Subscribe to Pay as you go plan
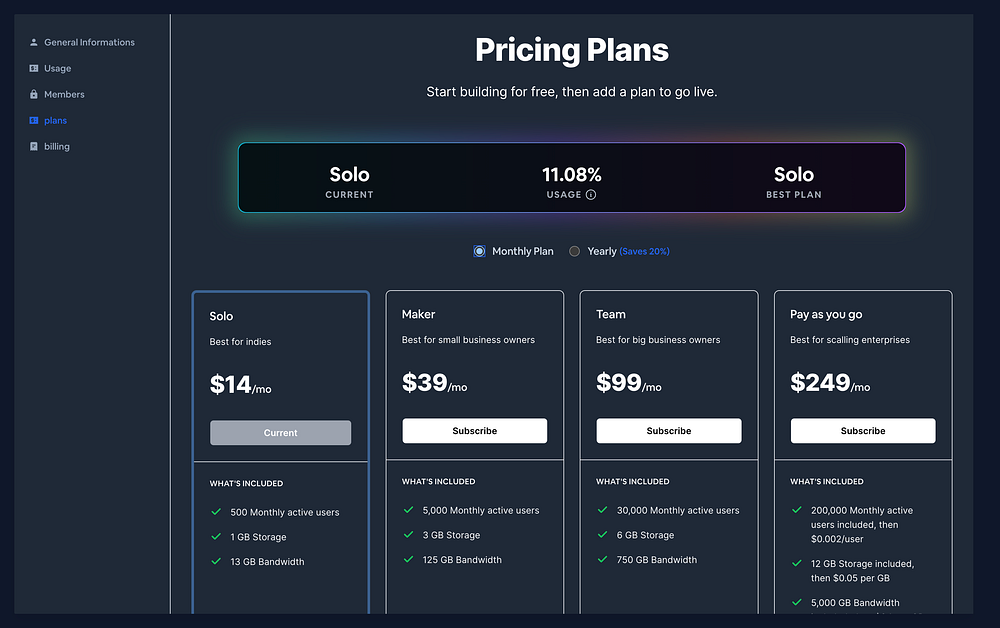This screenshot has height=628, width=1000. tap(863, 431)
